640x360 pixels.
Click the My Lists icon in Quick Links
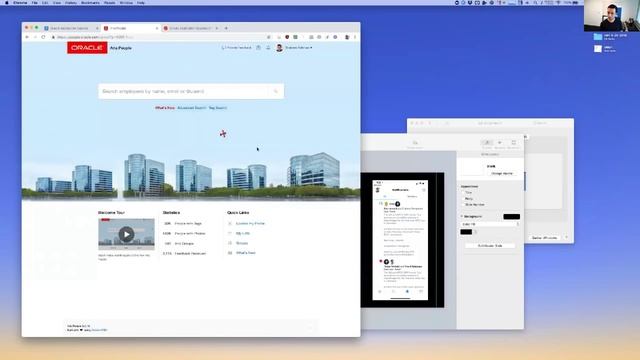230,233
